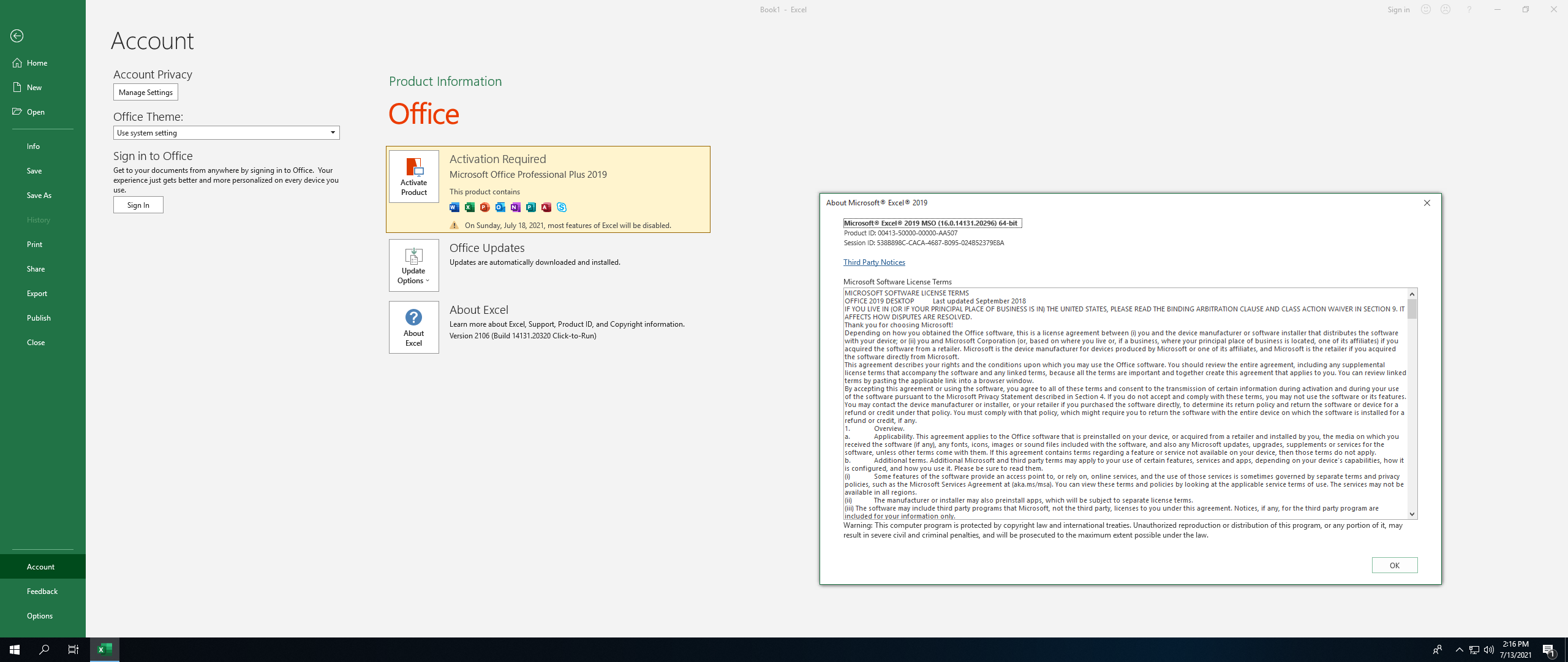1568x662 pixels.
Task: Select the Outlook app icon in product list
Action: 500,207
